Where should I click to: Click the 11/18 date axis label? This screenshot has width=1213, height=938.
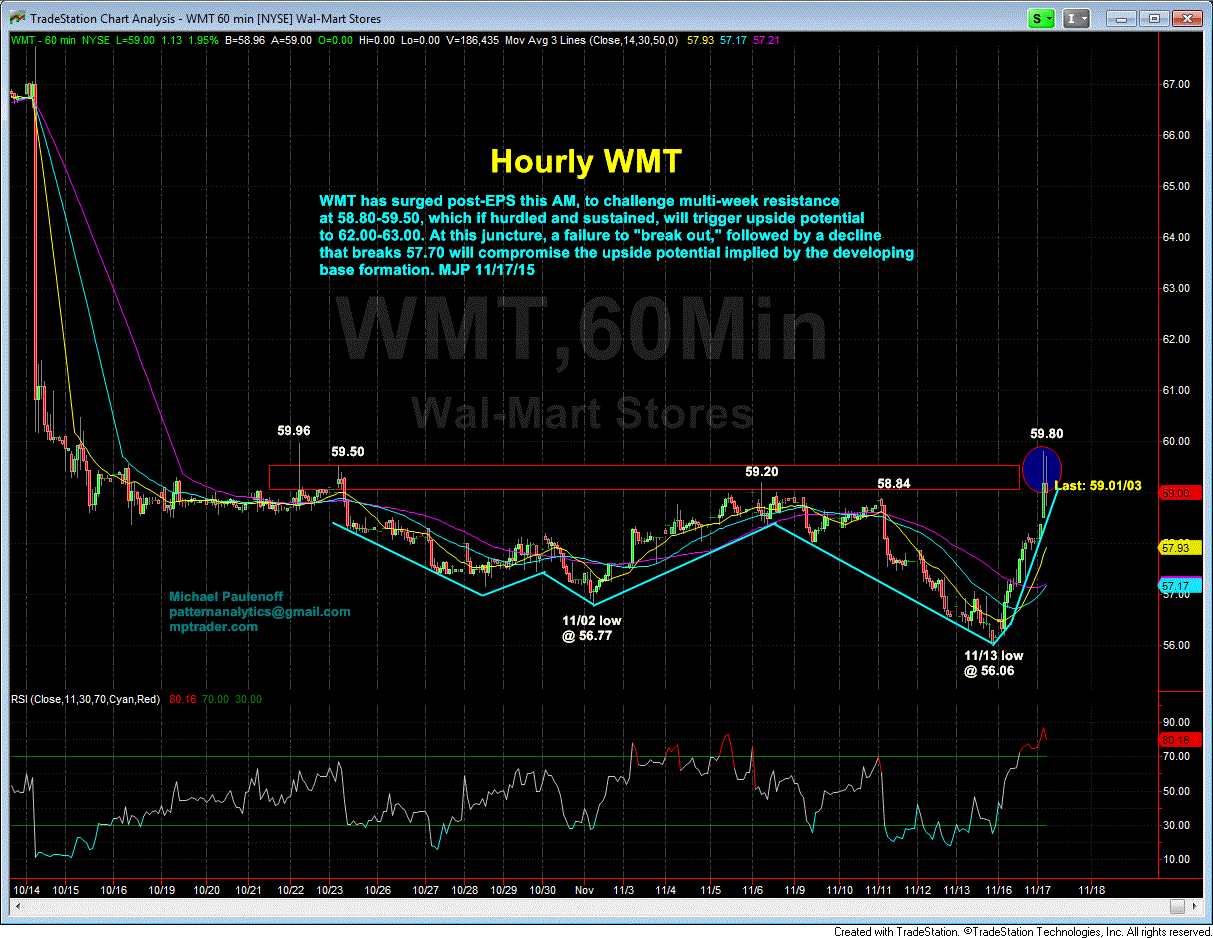click(x=1091, y=889)
